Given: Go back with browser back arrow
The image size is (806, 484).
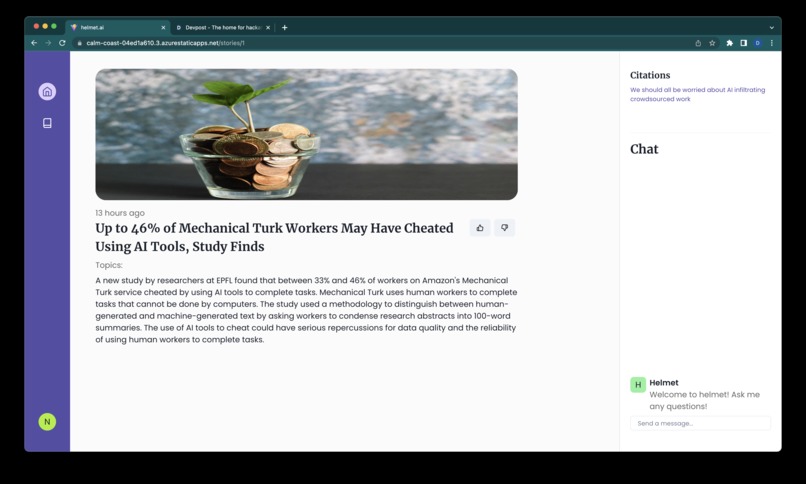Looking at the screenshot, I should pyautogui.click(x=34, y=43).
